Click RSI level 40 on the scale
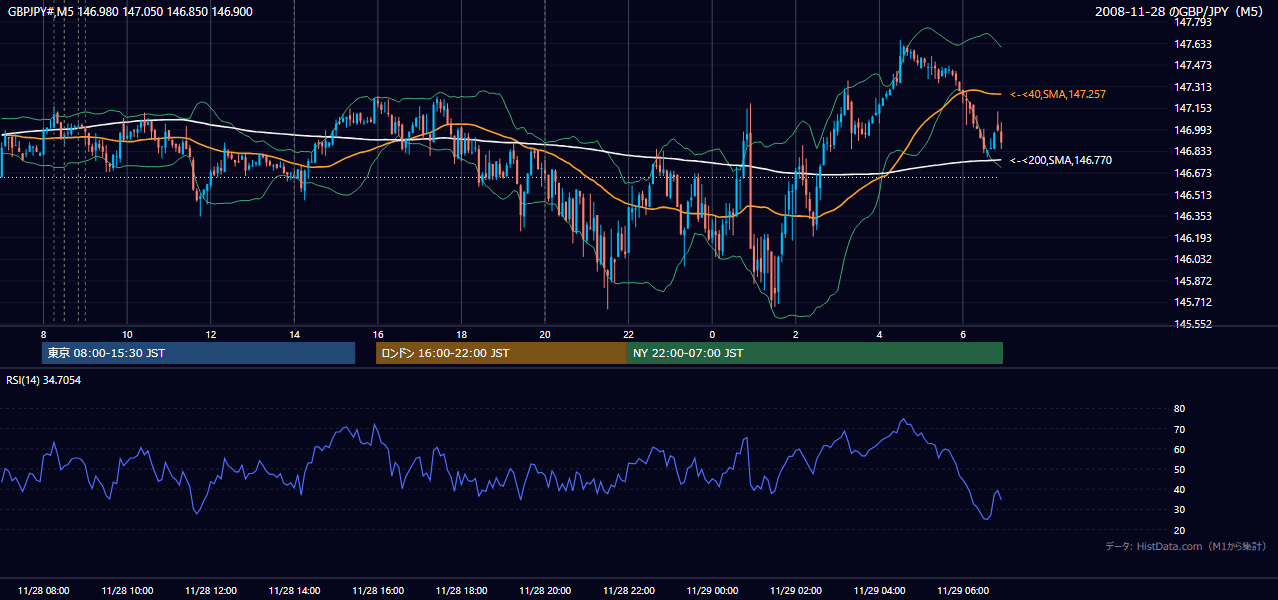1278x600 pixels. (1179, 489)
